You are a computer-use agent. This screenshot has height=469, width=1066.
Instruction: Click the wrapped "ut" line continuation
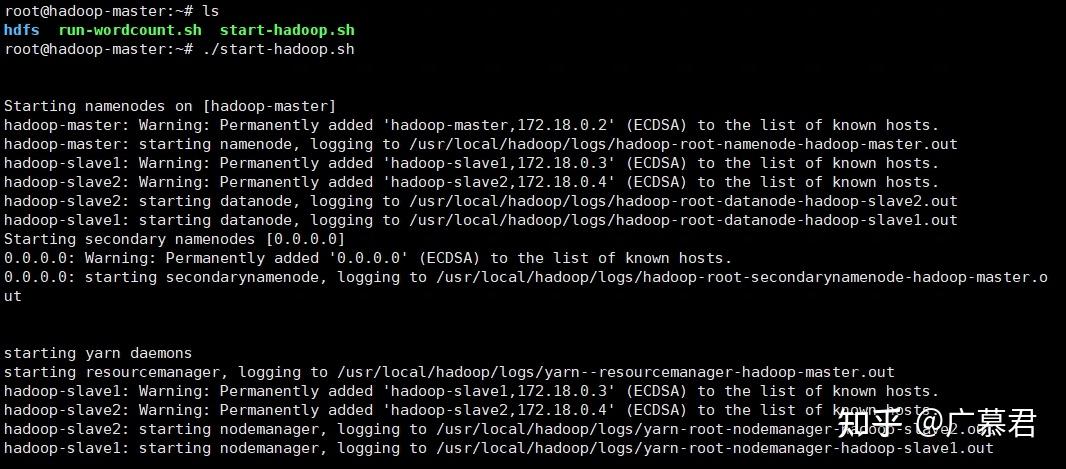[x=13, y=296]
